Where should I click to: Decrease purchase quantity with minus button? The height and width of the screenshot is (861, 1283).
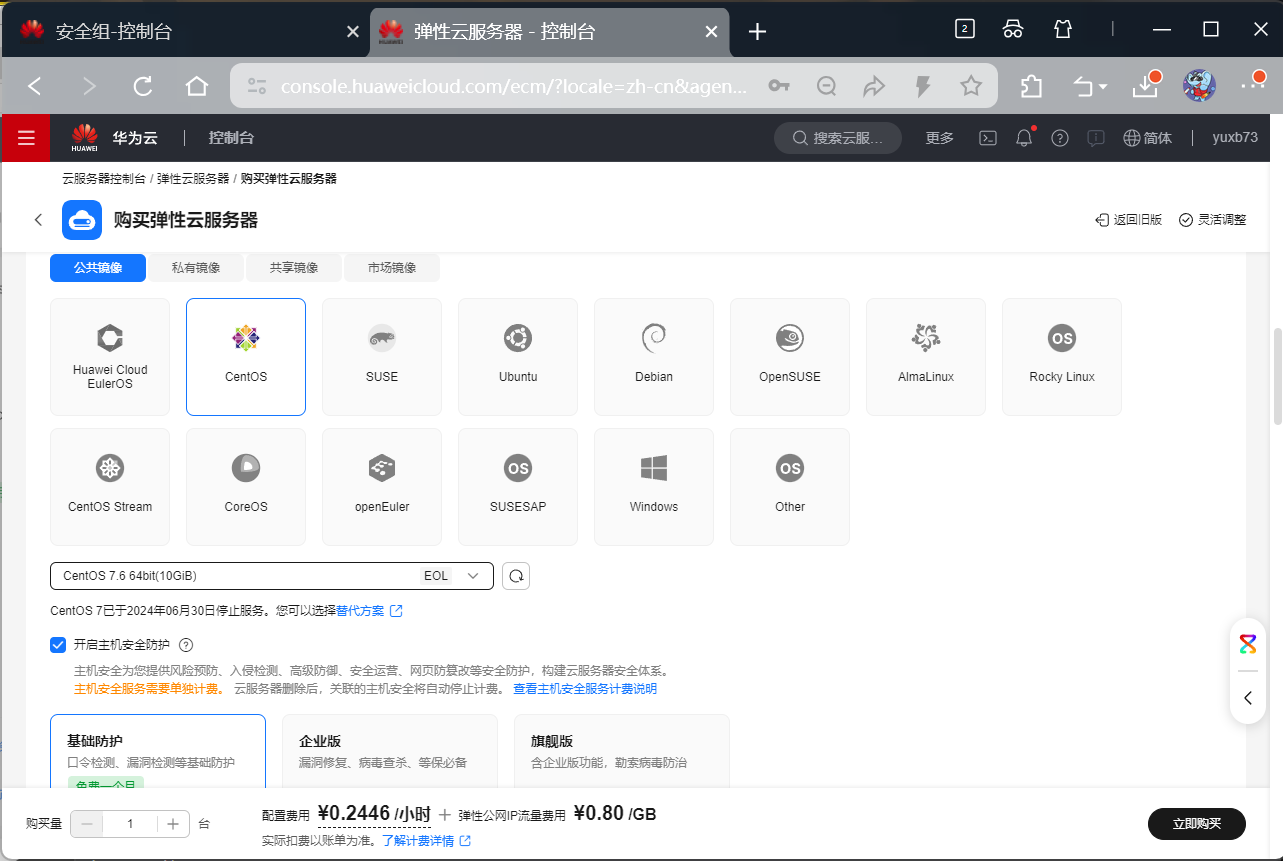[x=87, y=824]
